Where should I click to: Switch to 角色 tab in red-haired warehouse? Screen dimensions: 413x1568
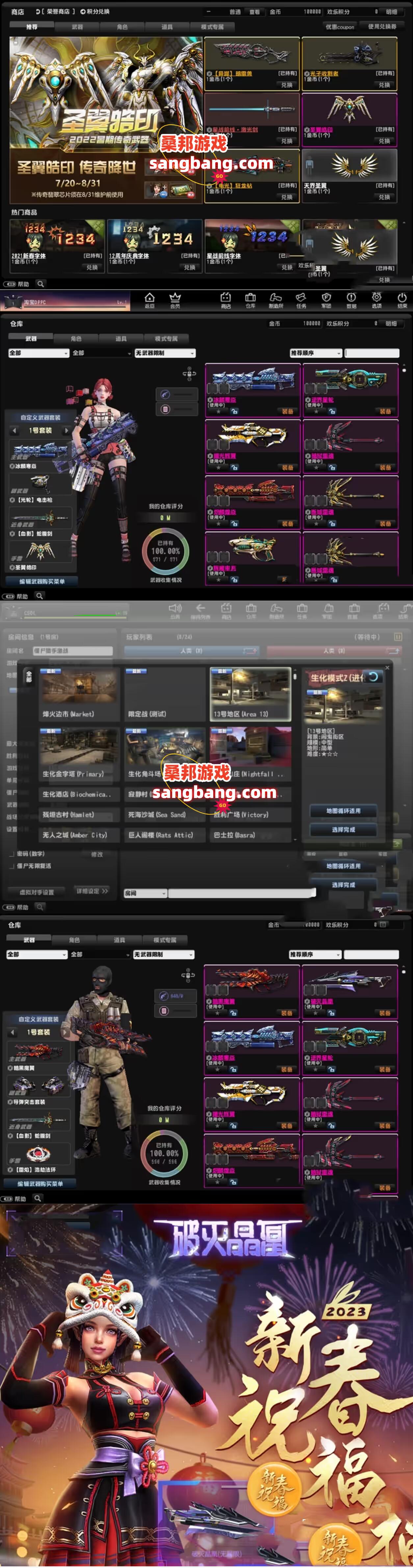pyautogui.click(x=76, y=338)
